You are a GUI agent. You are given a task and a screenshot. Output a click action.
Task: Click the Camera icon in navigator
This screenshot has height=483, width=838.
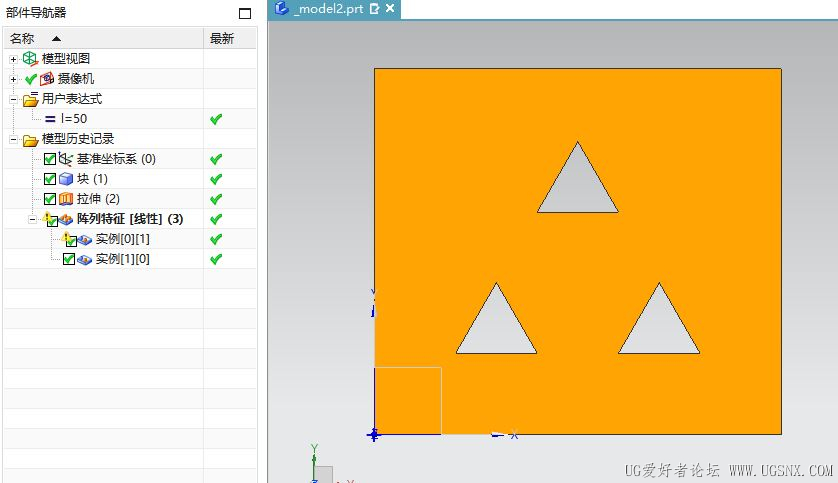tap(47, 79)
